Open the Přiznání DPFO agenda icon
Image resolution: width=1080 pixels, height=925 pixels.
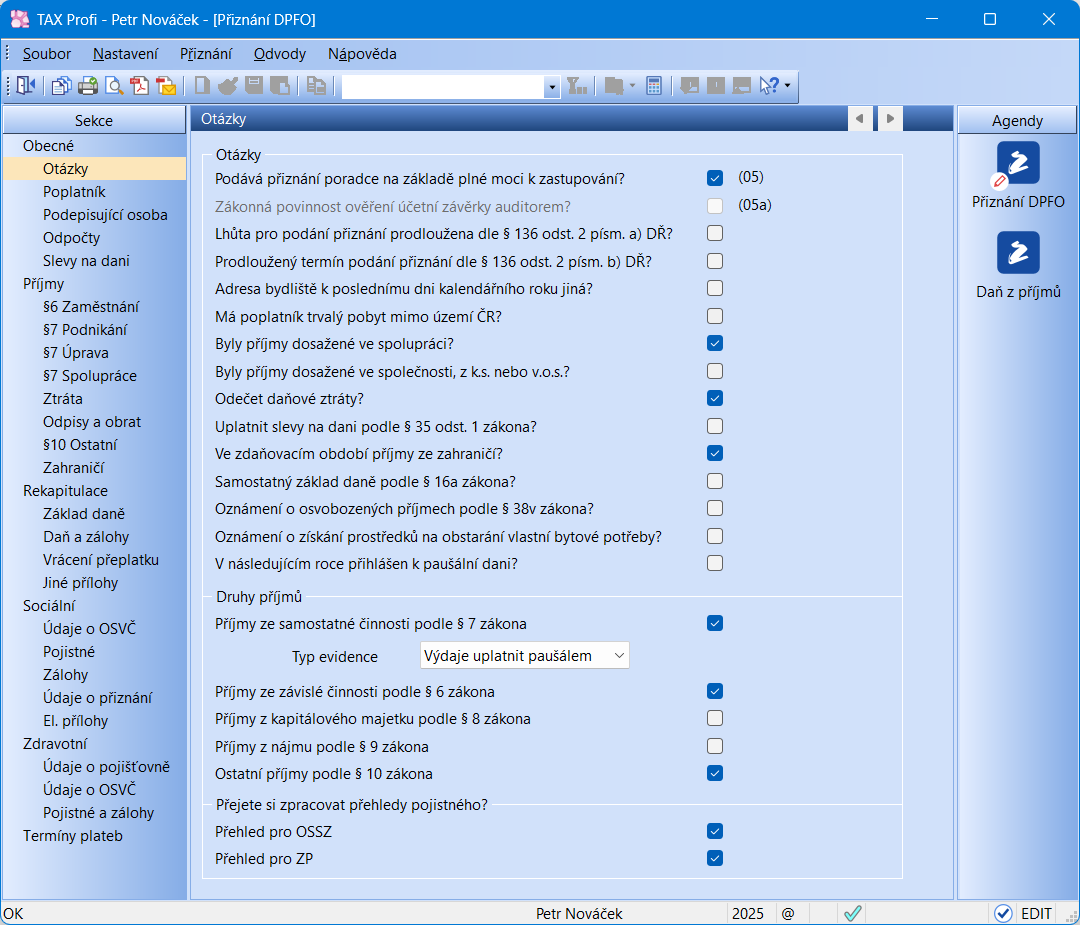1018,163
